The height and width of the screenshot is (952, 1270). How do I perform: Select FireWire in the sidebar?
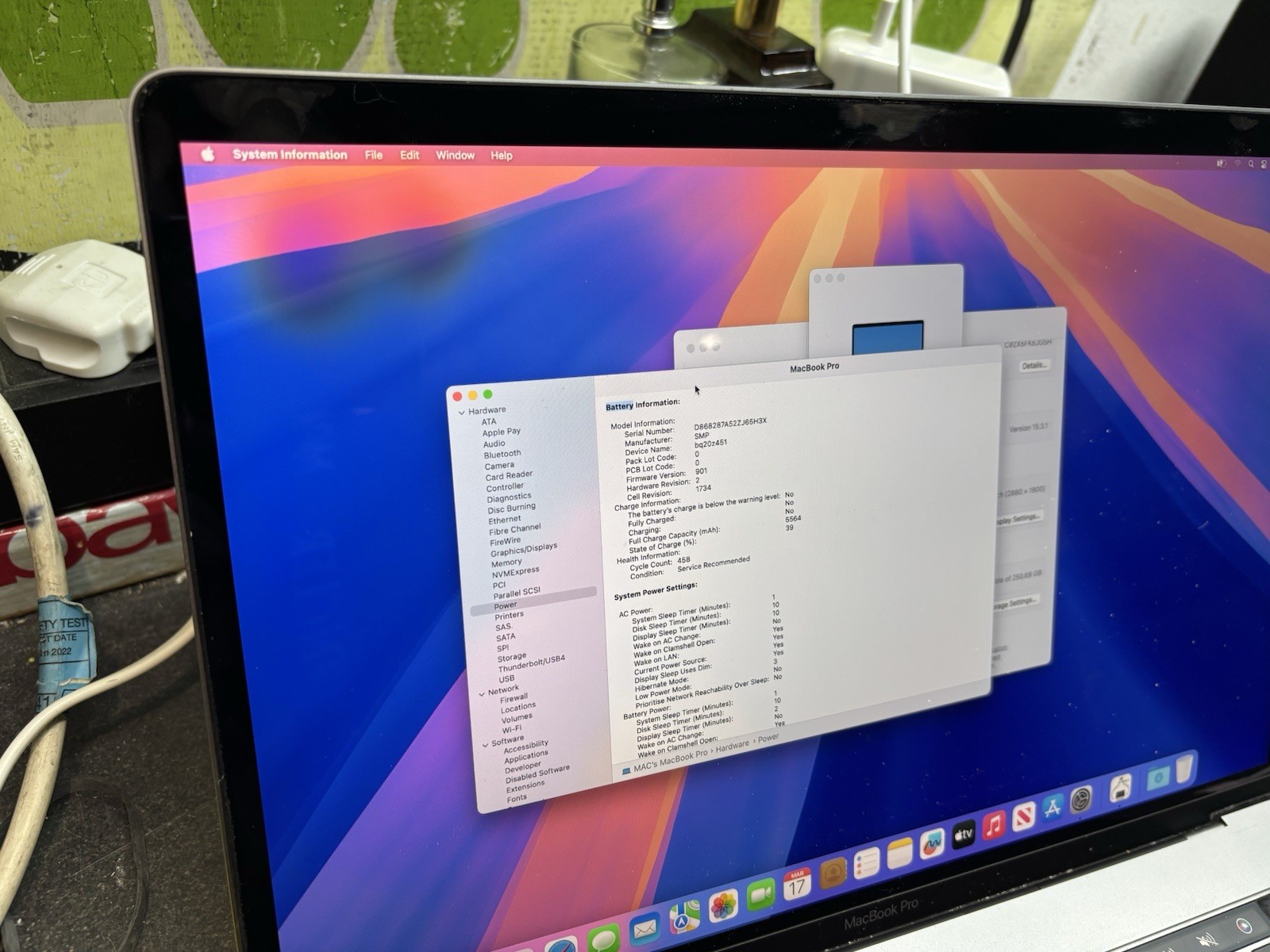(x=506, y=541)
